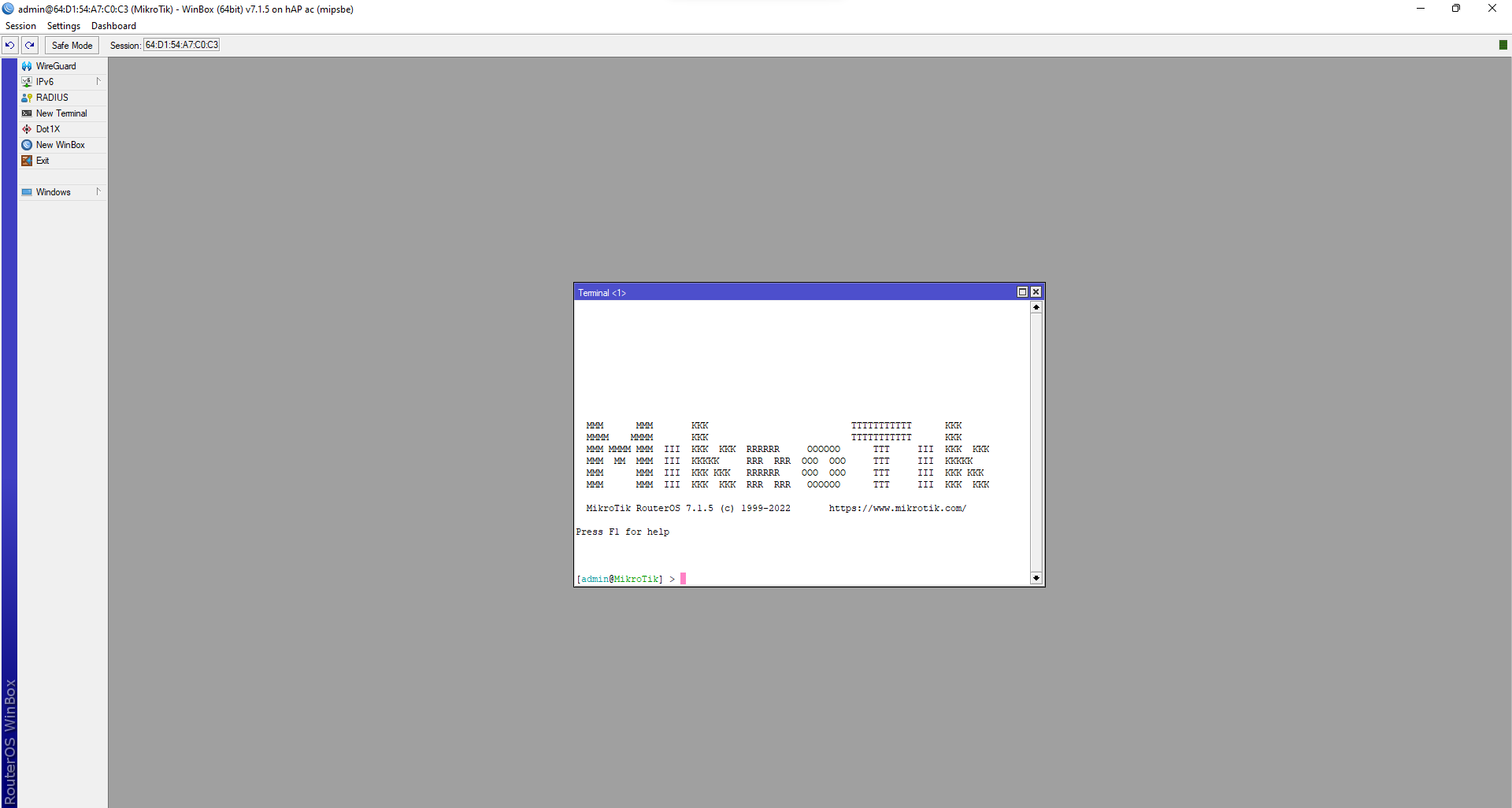Open the Session menu
This screenshot has height=808, width=1512.
(x=20, y=26)
